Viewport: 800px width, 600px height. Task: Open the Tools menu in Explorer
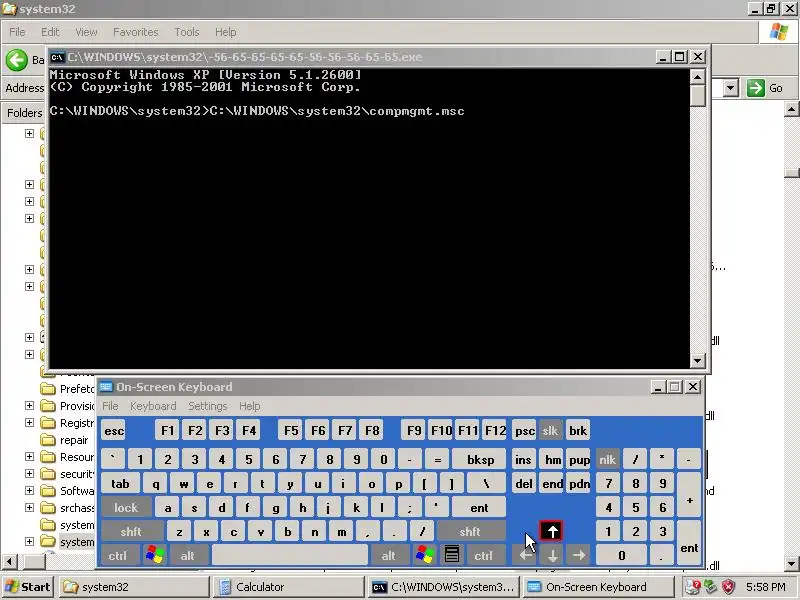[187, 32]
